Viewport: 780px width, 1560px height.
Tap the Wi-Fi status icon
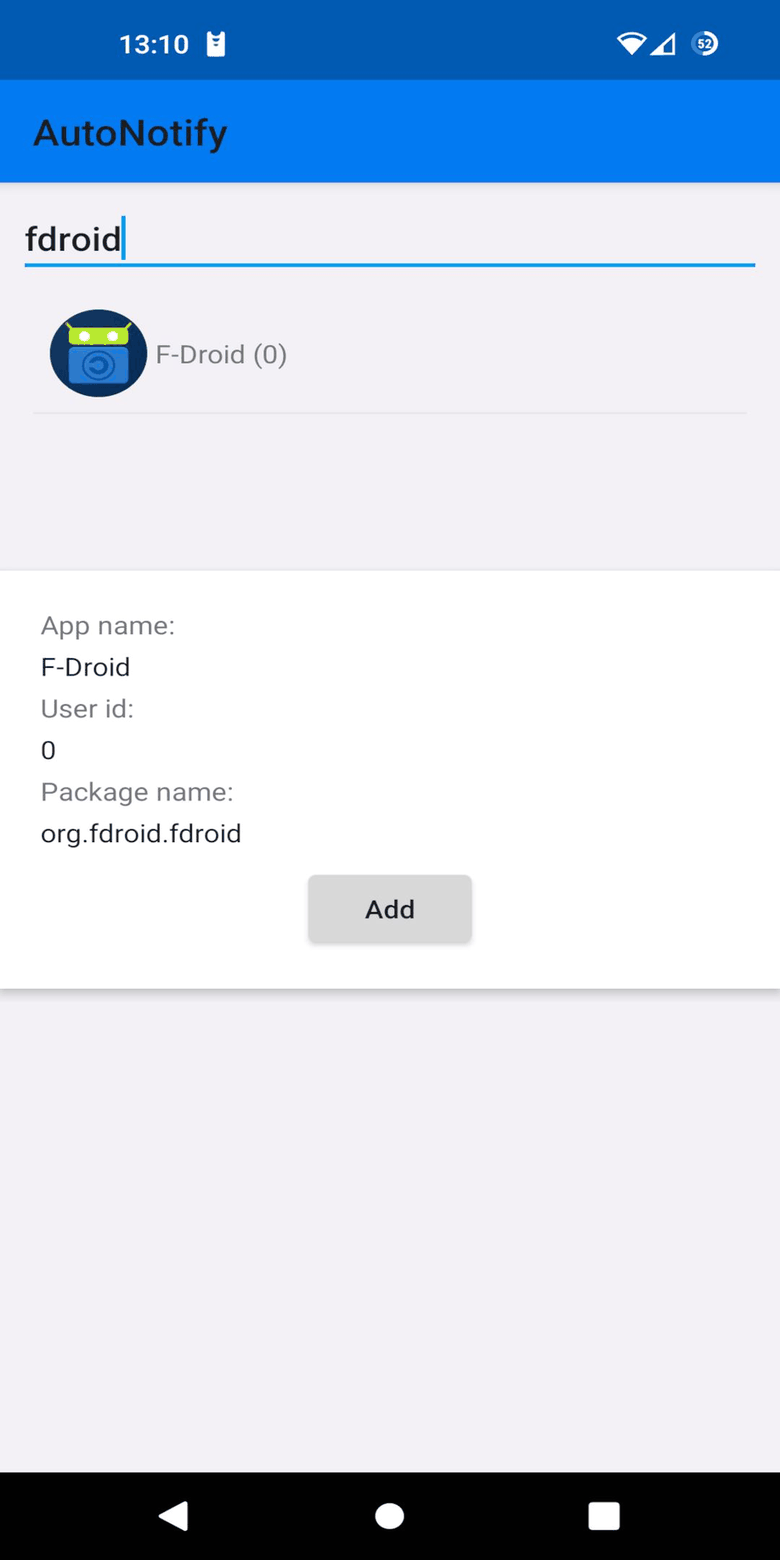coord(631,44)
